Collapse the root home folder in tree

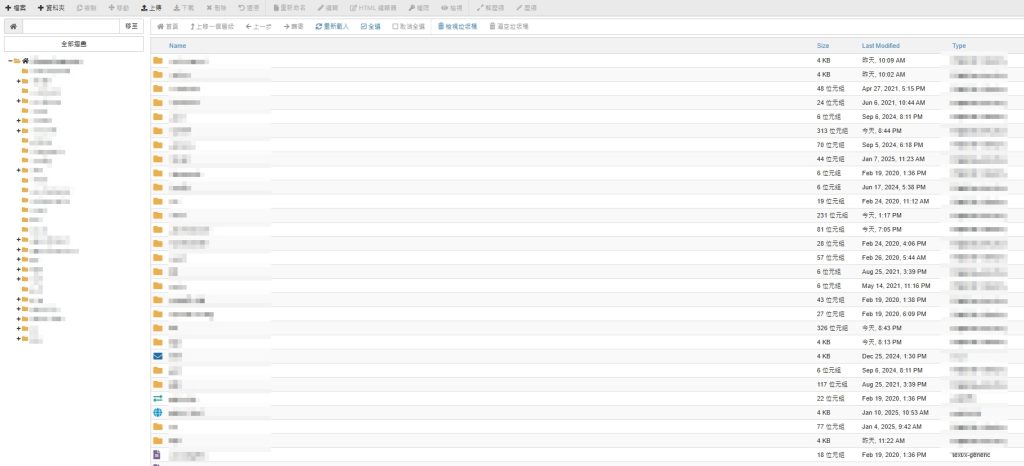(x=10, y=61)
